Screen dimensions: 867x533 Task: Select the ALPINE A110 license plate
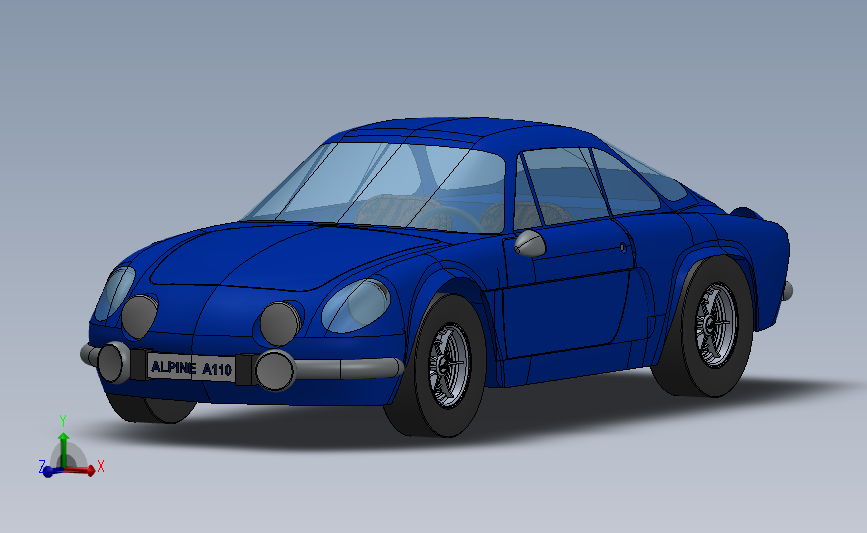(191, 368)
